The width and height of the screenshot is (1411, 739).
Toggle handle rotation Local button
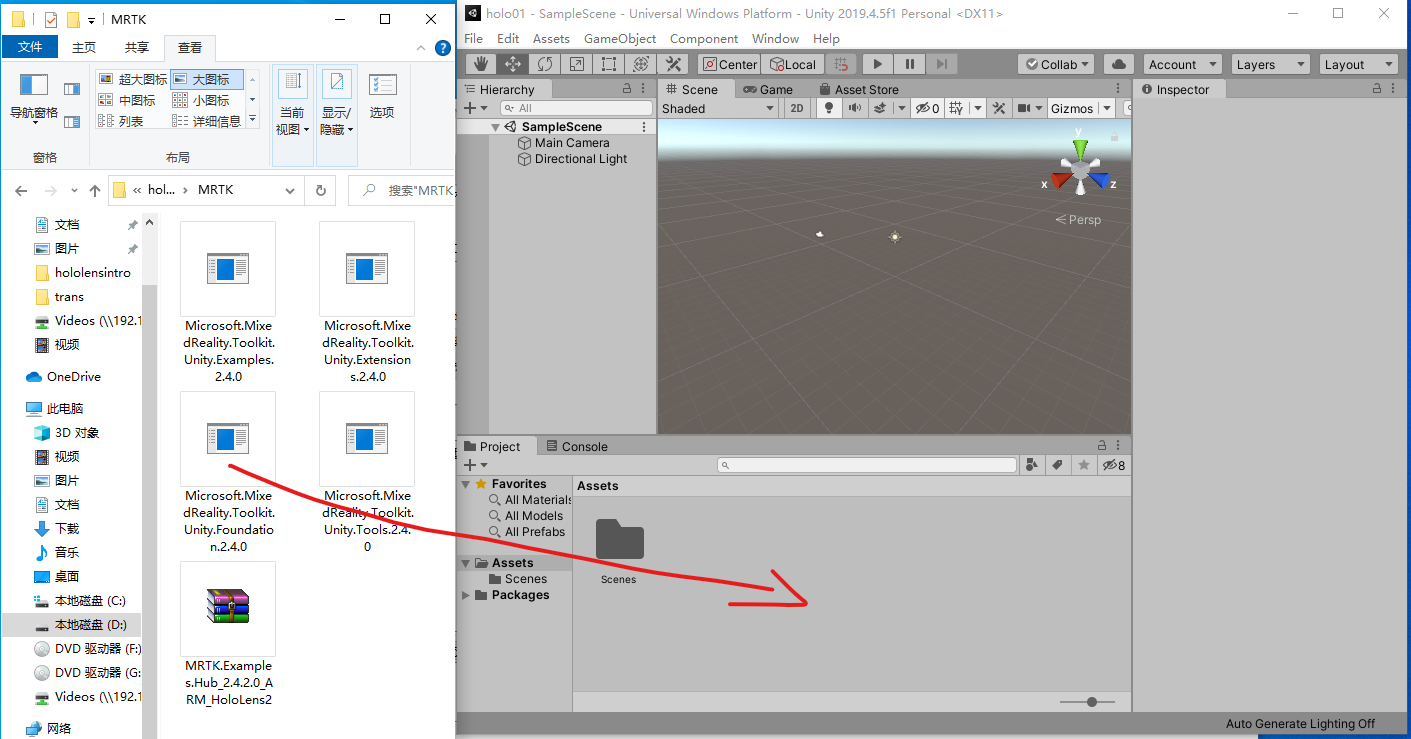click(792, 64)
